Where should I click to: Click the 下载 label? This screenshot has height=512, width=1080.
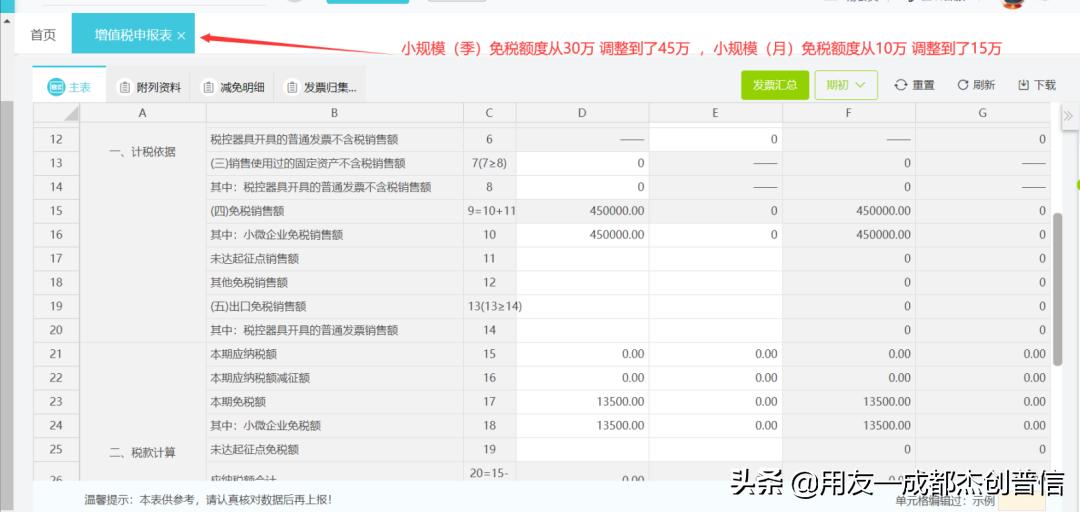pyautogui.click(x=1045, y=85)
